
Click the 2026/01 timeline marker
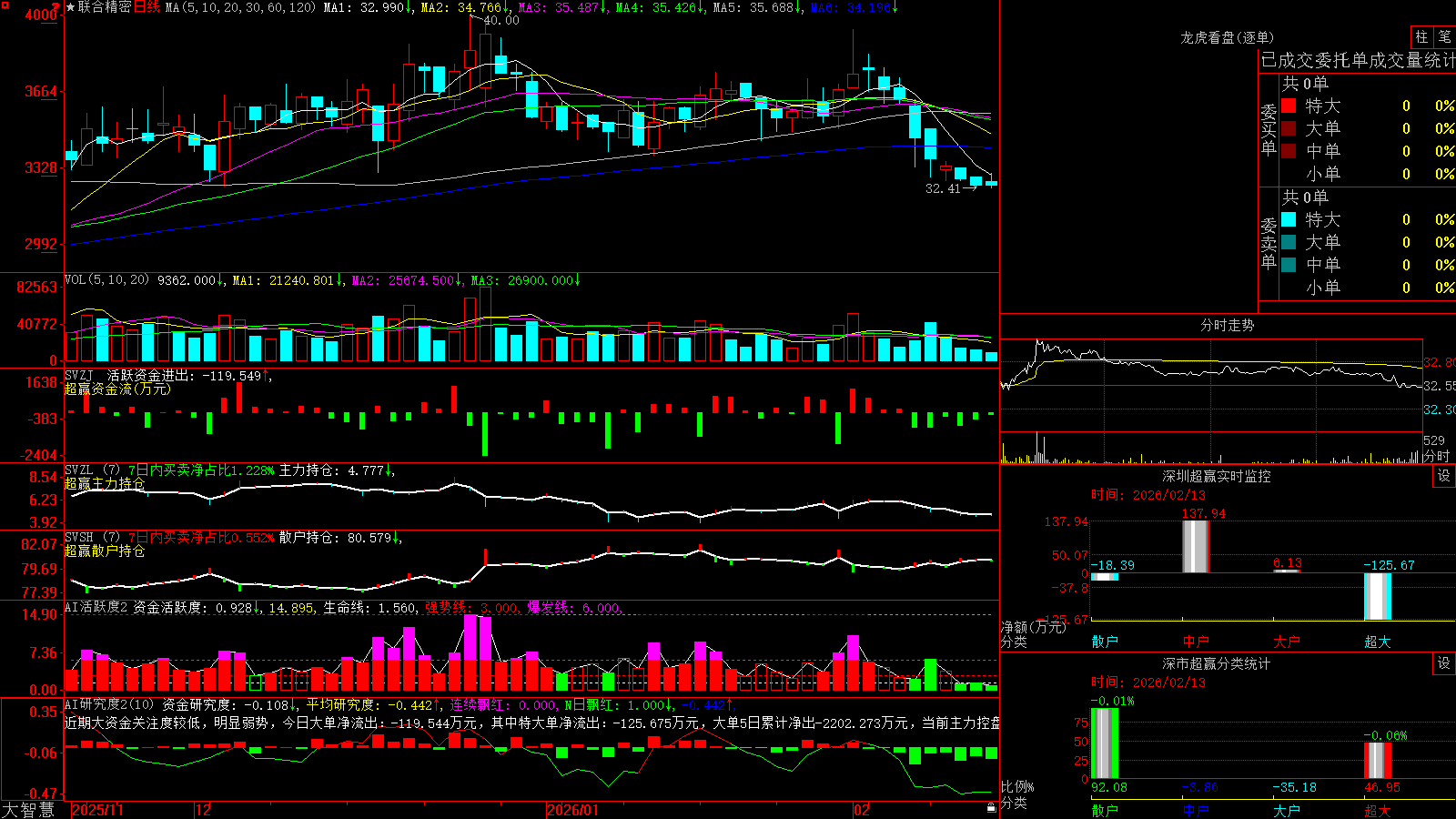click(573, 810)
